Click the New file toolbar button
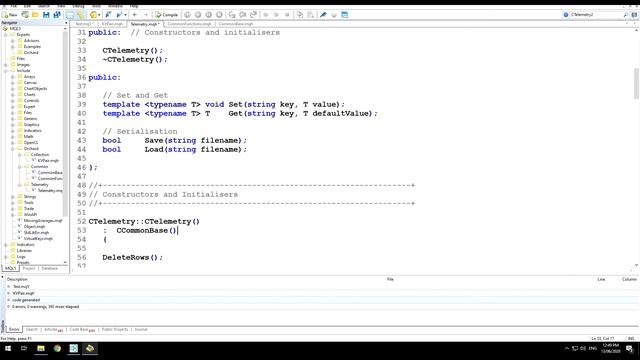This screenshot has height=360, width=640. click(x=9, y=15)
